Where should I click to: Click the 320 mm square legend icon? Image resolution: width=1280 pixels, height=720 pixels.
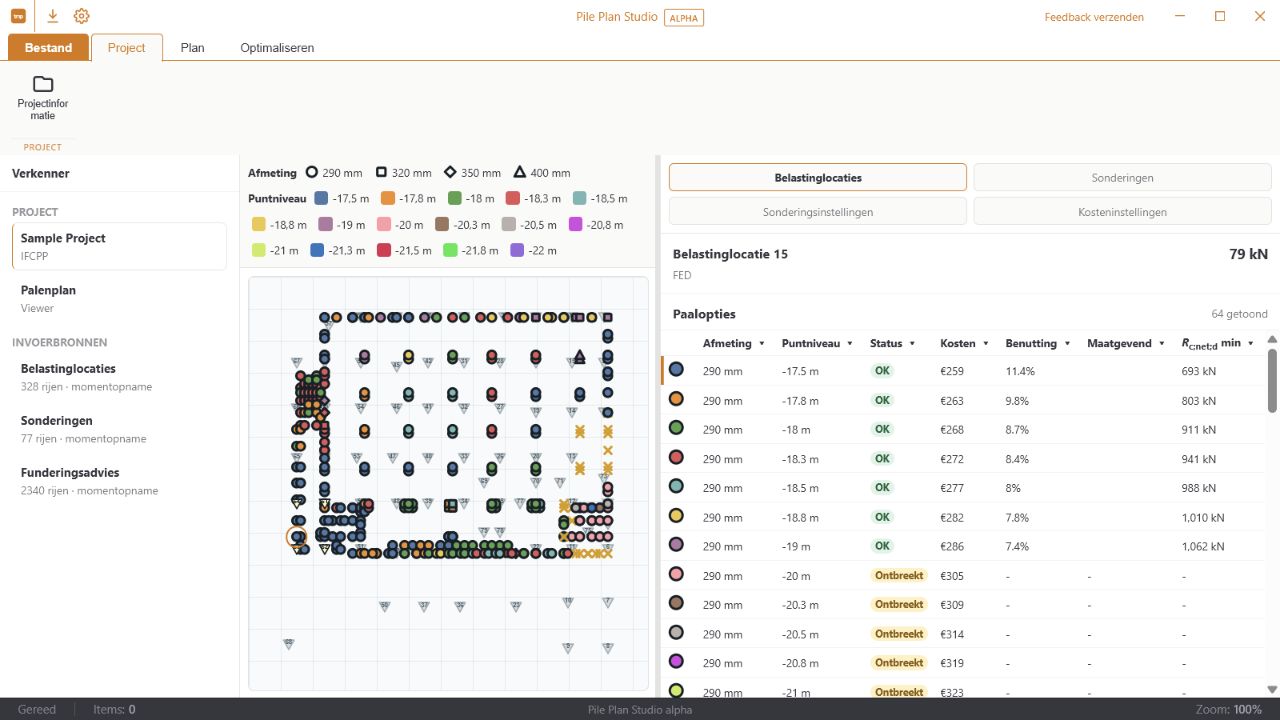381,173
